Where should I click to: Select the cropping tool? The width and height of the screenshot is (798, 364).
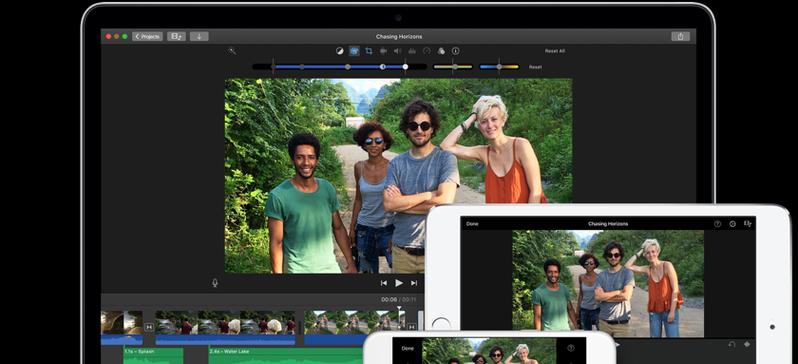368,51
